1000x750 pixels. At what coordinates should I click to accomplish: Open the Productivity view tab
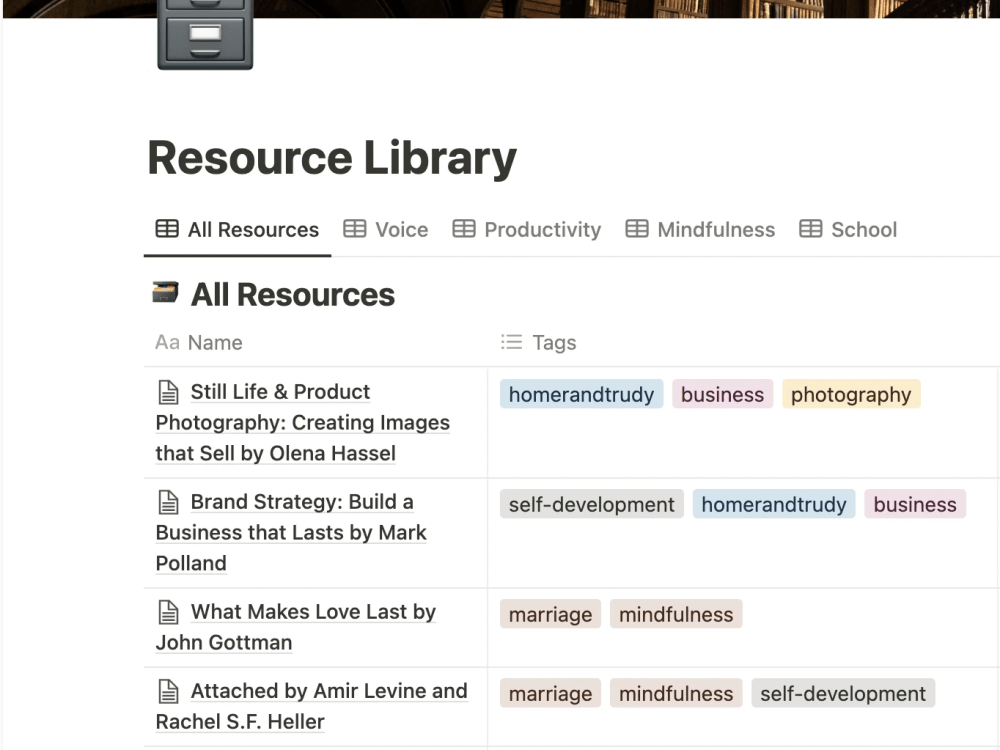tap(527, 230)
